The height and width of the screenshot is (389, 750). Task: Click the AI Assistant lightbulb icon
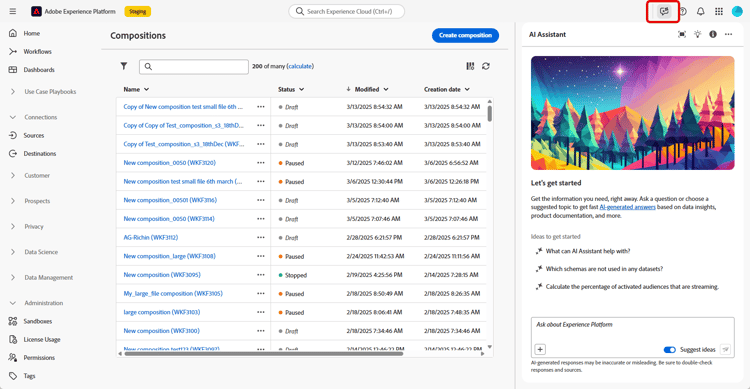(698, 34)
